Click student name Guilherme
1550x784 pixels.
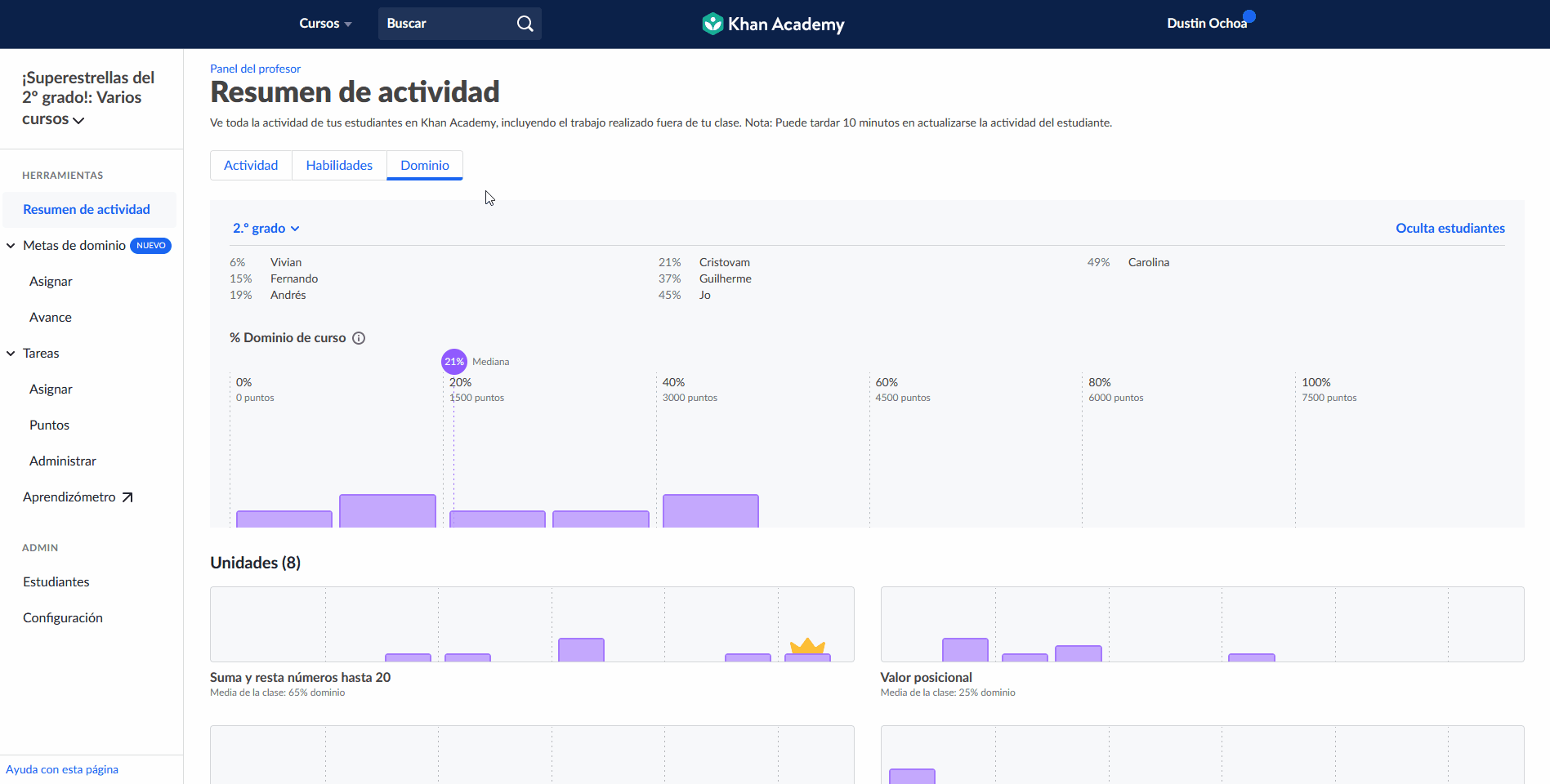point(726,278)
